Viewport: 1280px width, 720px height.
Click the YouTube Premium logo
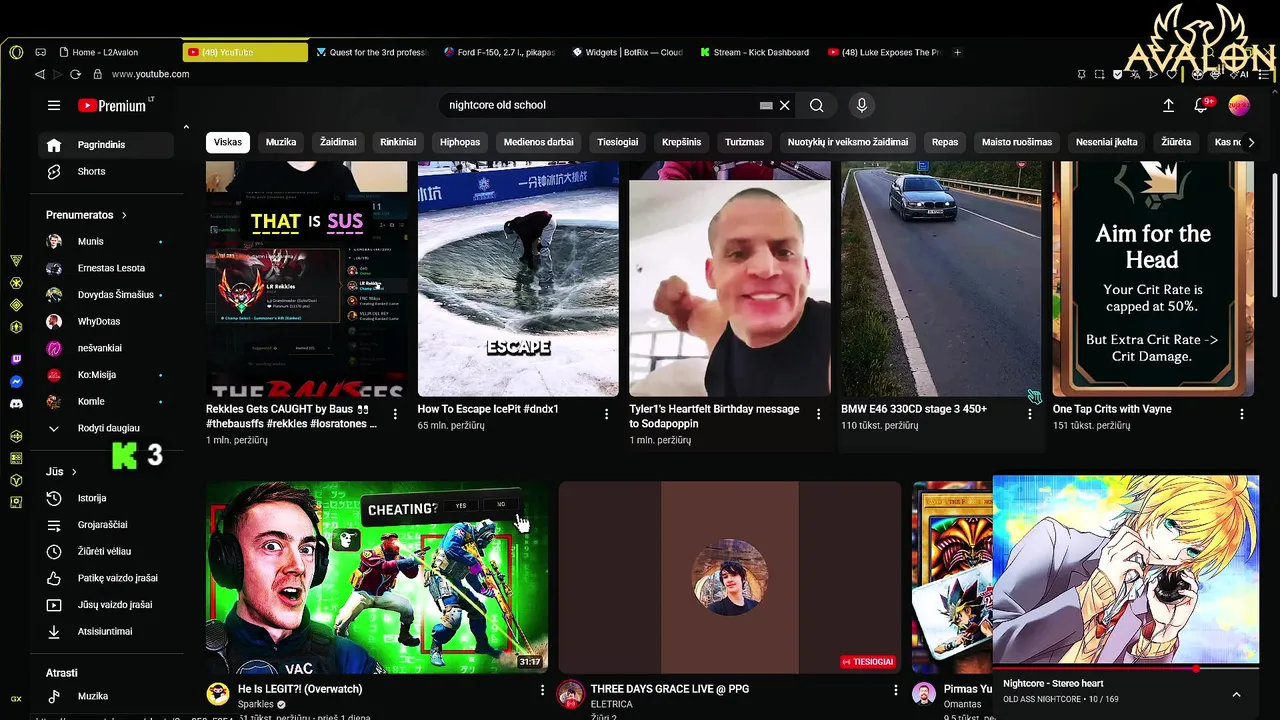pos(113,105)
